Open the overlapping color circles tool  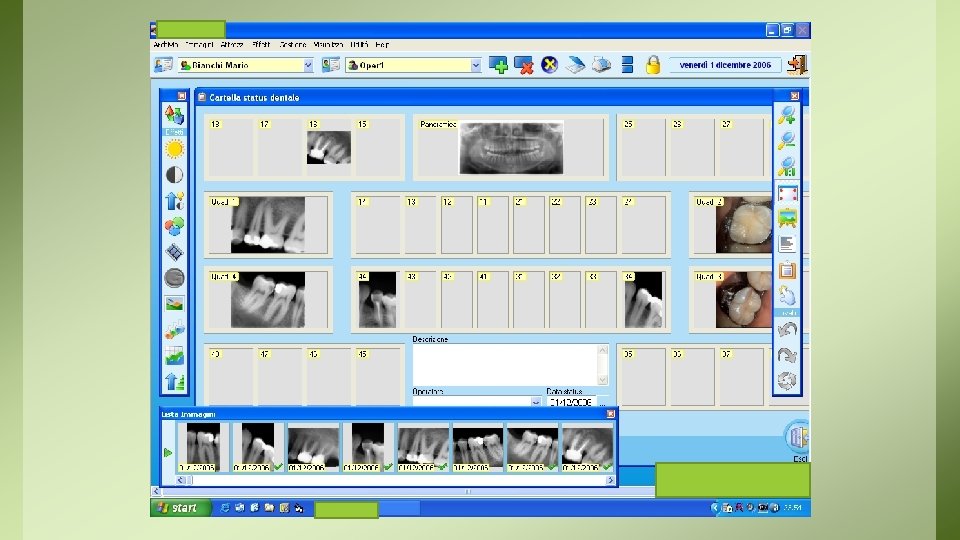click(x=174, y=227)
